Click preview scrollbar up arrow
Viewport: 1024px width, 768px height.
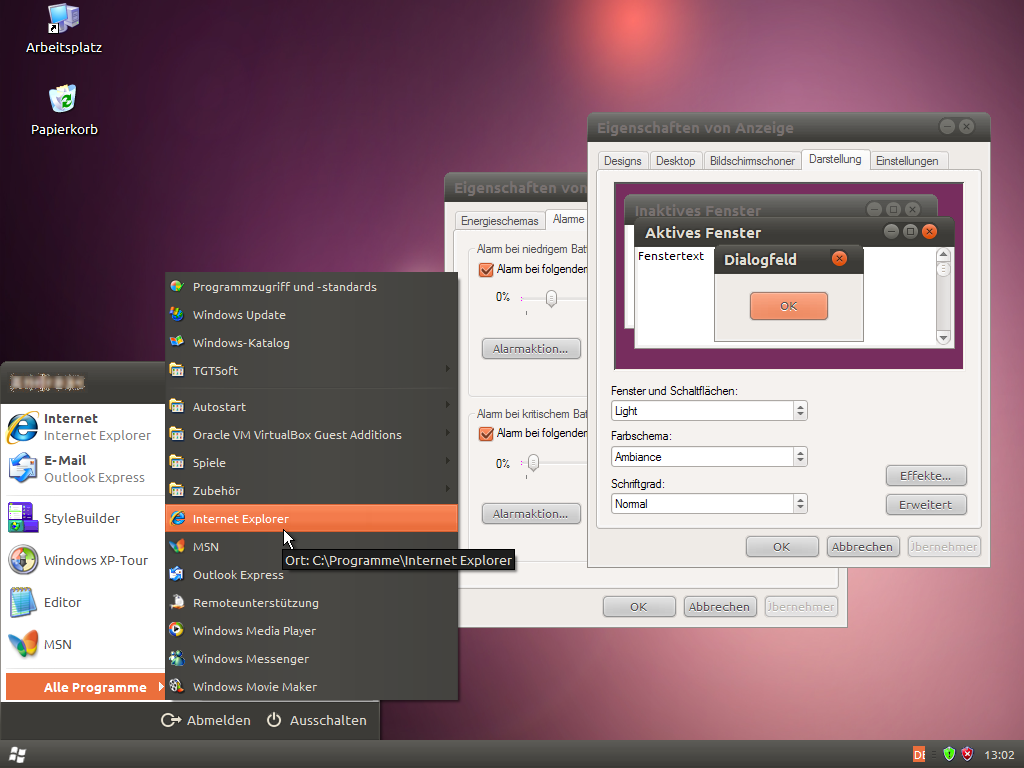point(943,254)
